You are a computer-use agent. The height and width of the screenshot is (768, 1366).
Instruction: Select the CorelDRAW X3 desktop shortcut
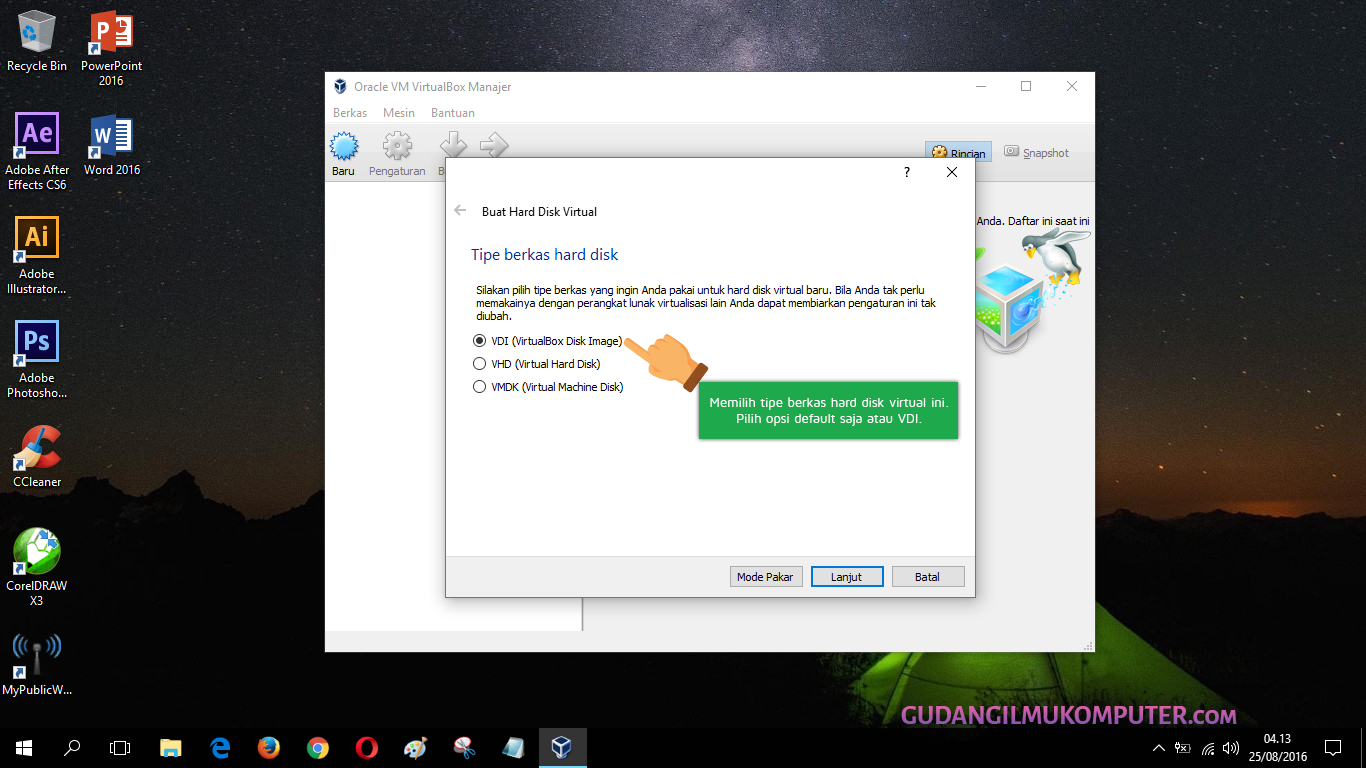(37, 567)
